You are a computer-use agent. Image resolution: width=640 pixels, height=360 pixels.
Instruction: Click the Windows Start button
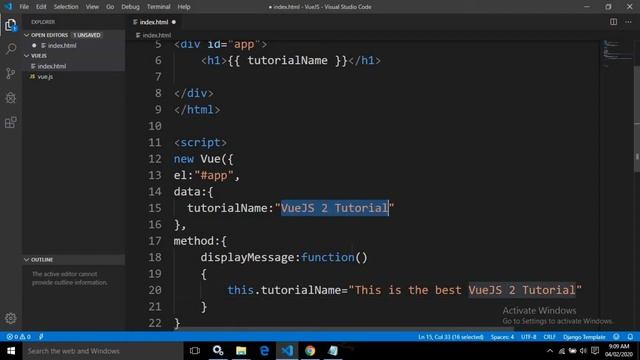11,351
